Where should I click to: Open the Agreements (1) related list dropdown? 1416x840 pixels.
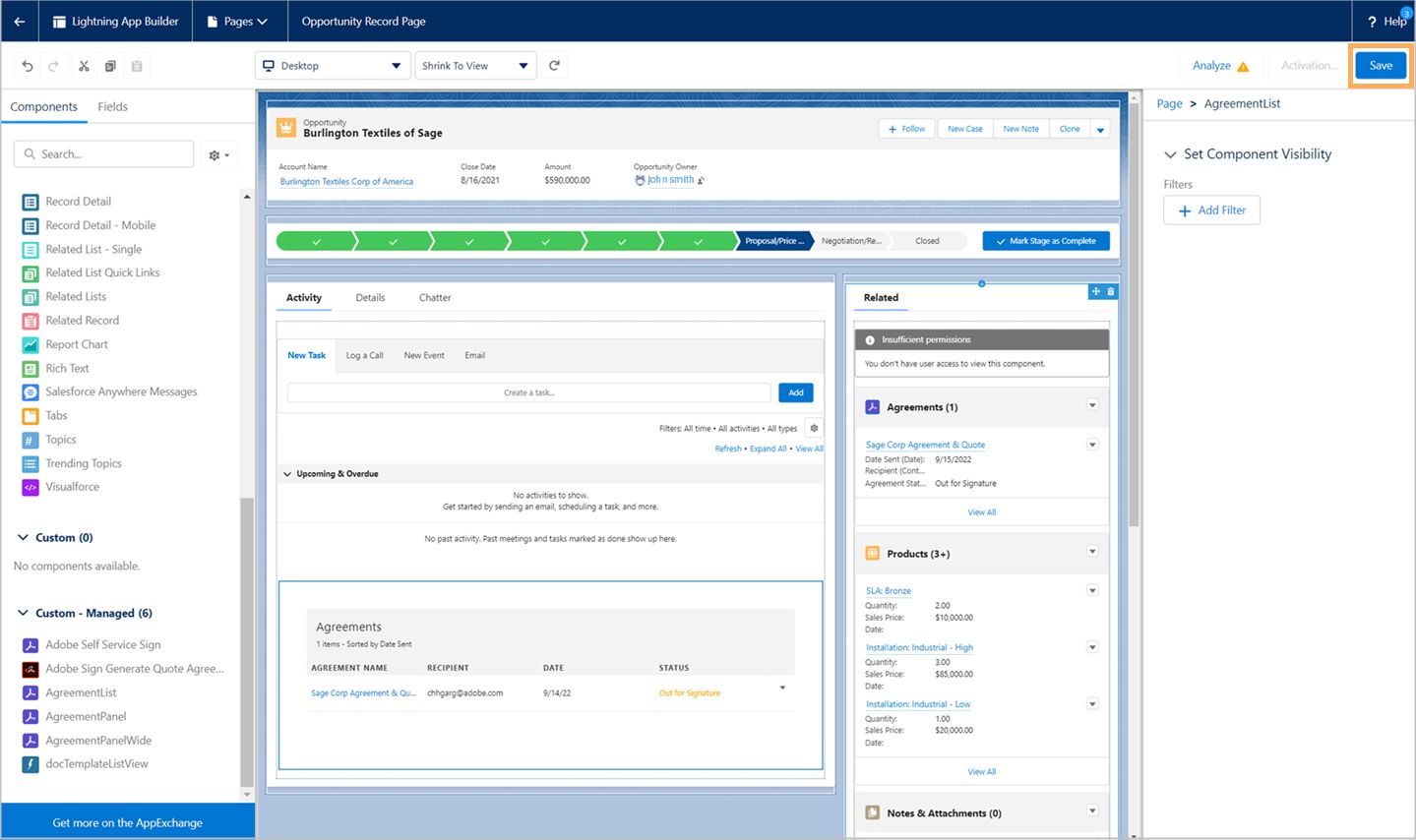click(1092, 405)
